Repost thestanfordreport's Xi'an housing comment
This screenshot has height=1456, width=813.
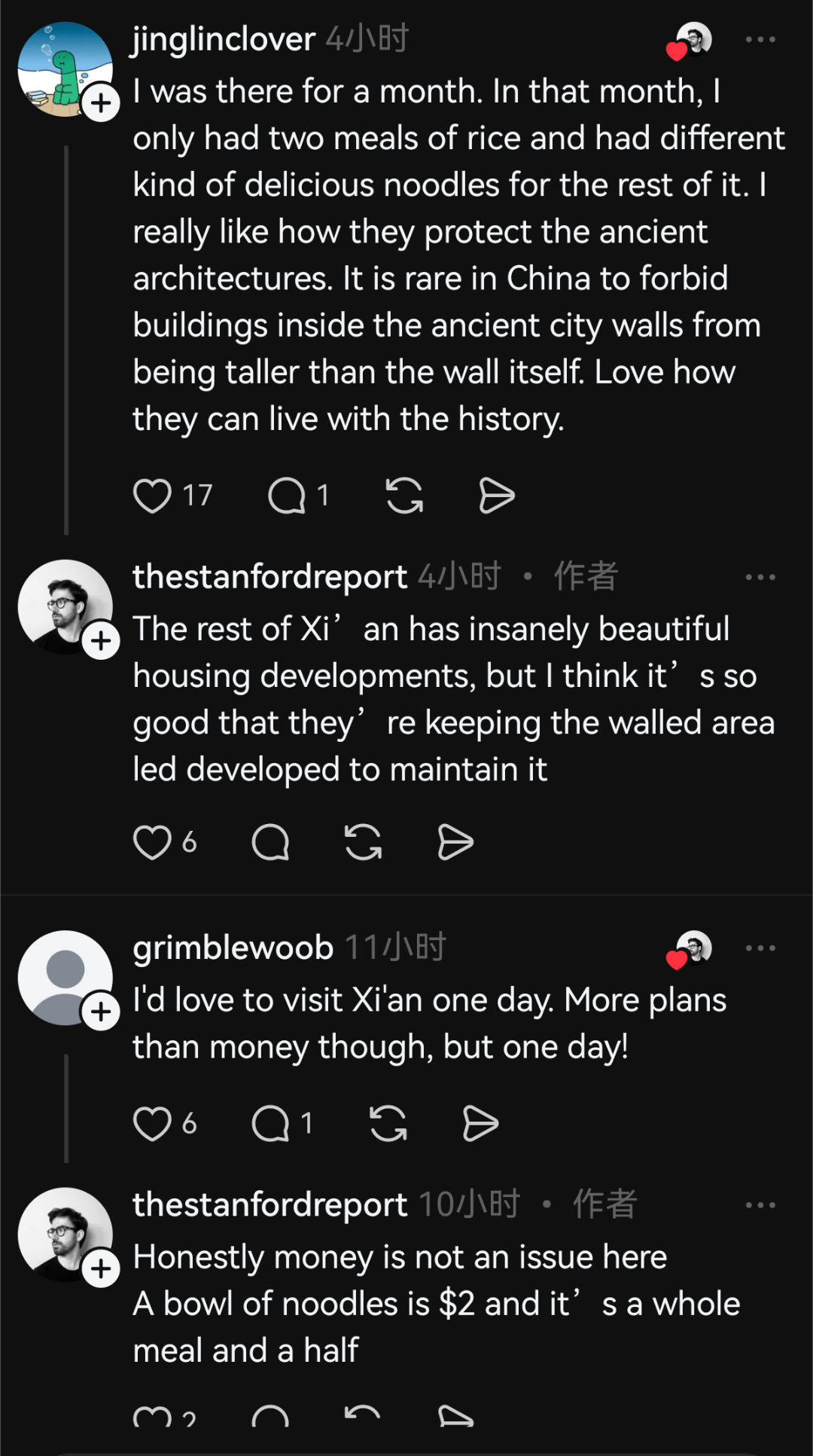pyautogui.click(x=364, y=842)
